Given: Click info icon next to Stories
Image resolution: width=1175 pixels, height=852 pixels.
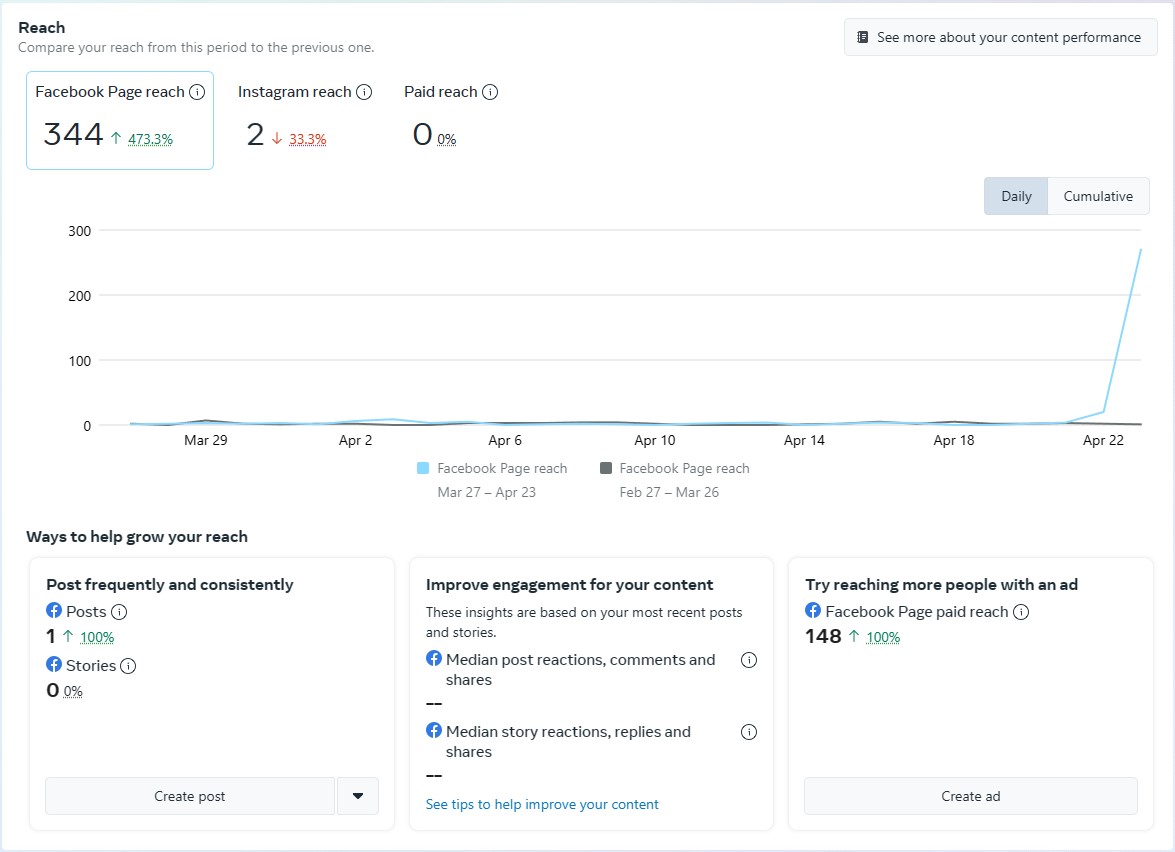Looking at the screenshot, I should click(x=128, y=666).
